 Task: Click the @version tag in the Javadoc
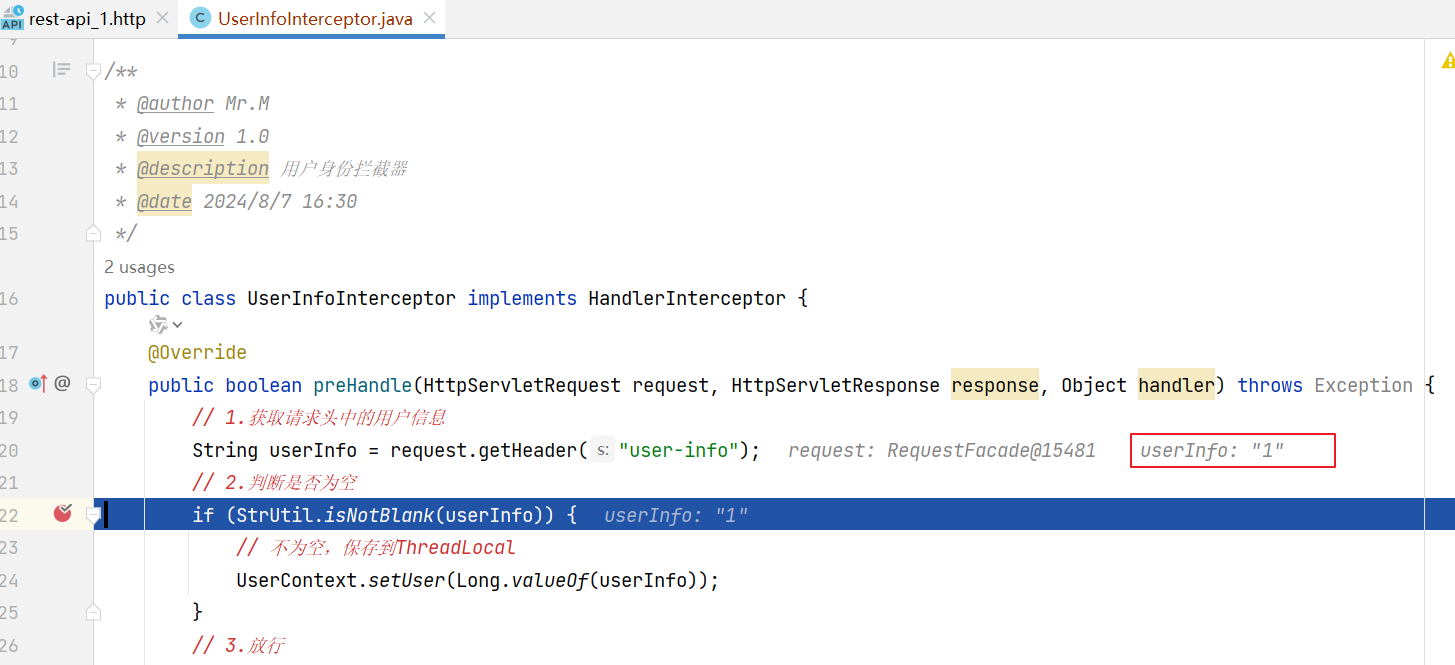pyautogui.click(x=181, y=136)
